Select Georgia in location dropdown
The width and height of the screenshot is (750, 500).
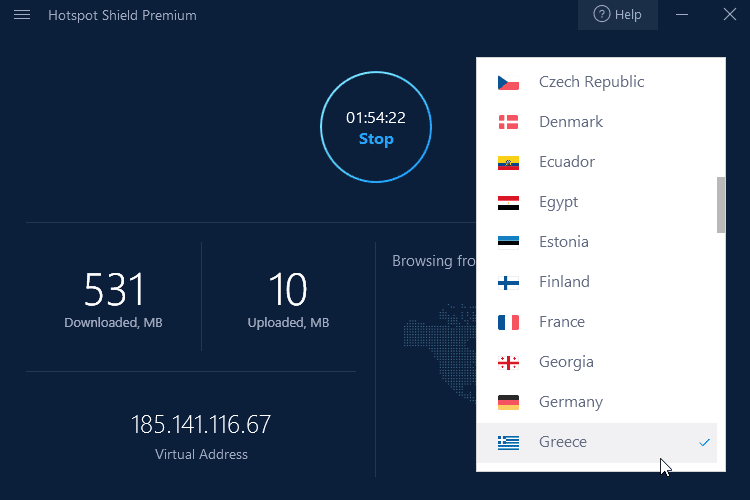[596, 362]
